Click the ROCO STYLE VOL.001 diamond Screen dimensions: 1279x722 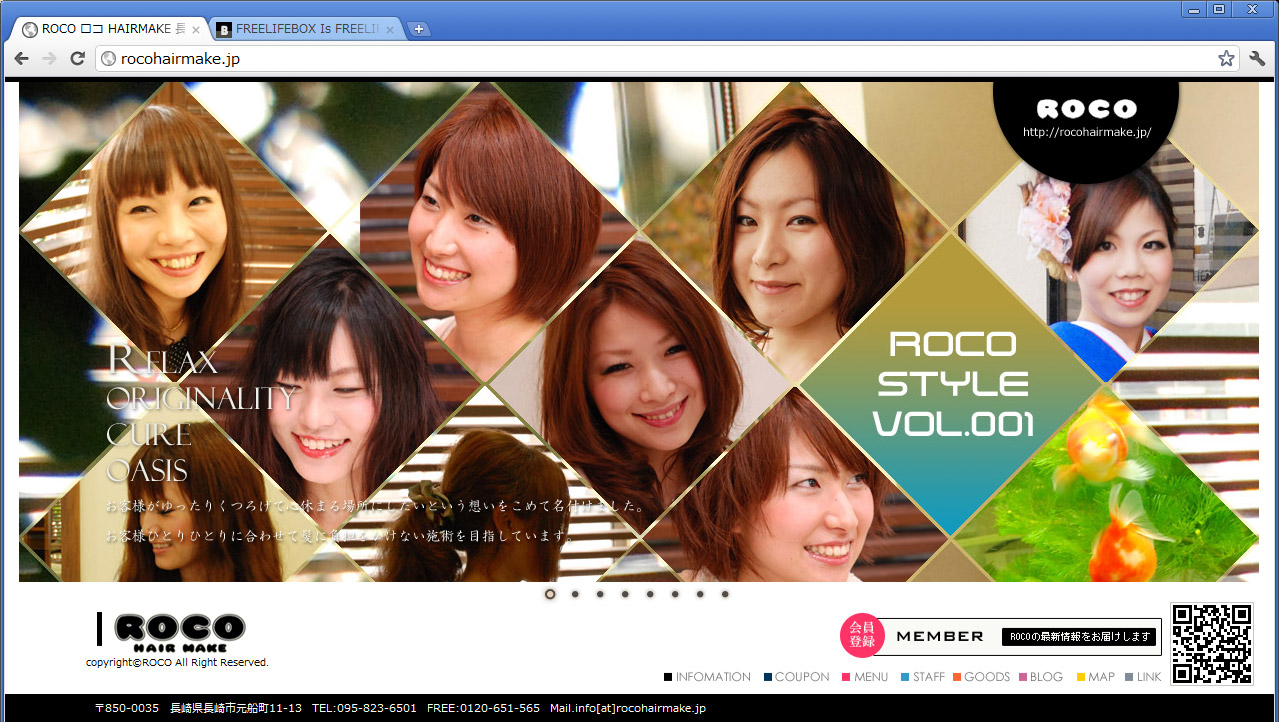pyautogui.click(x=952, y=385)
